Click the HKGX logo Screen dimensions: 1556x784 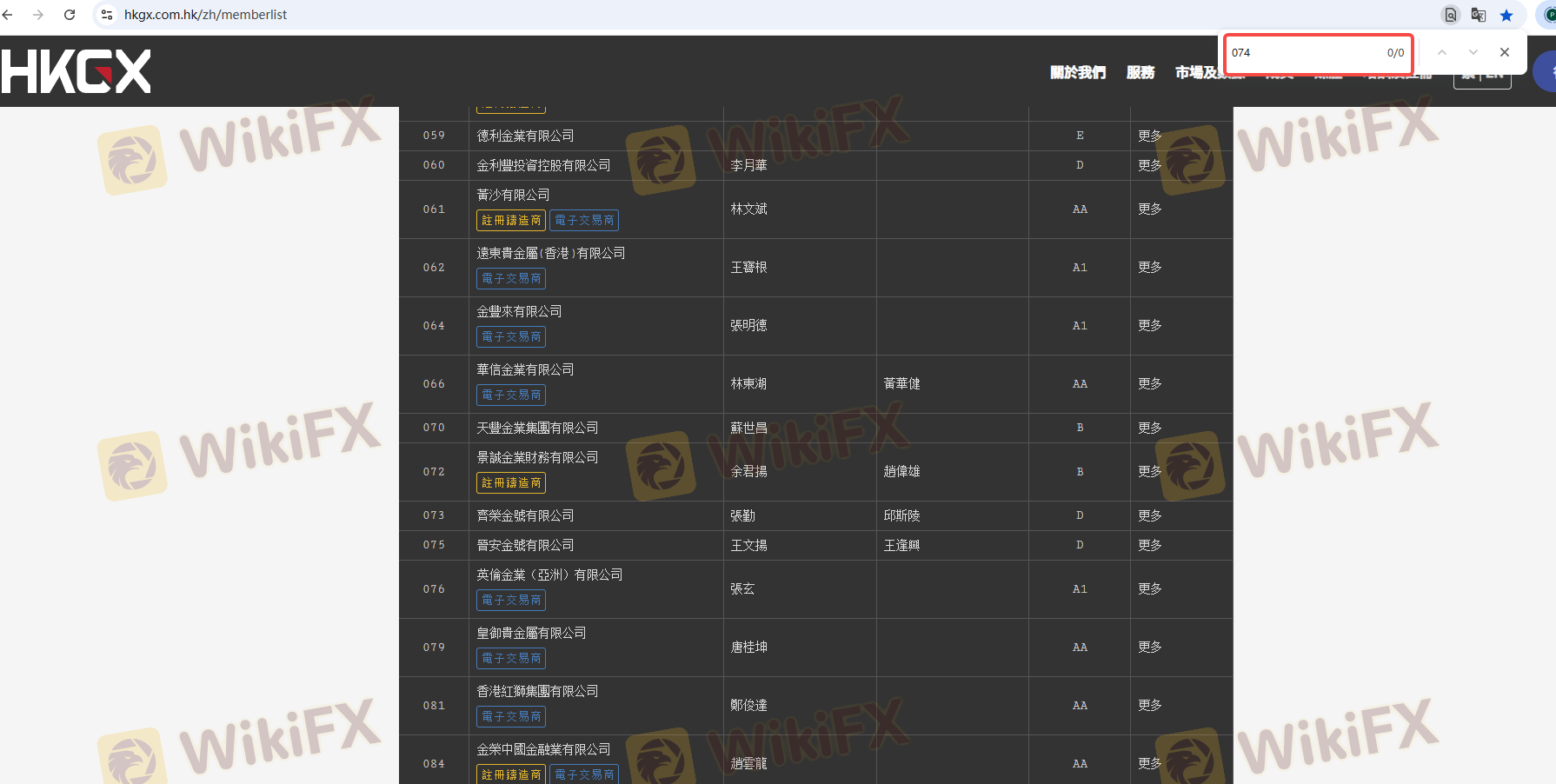76,71
